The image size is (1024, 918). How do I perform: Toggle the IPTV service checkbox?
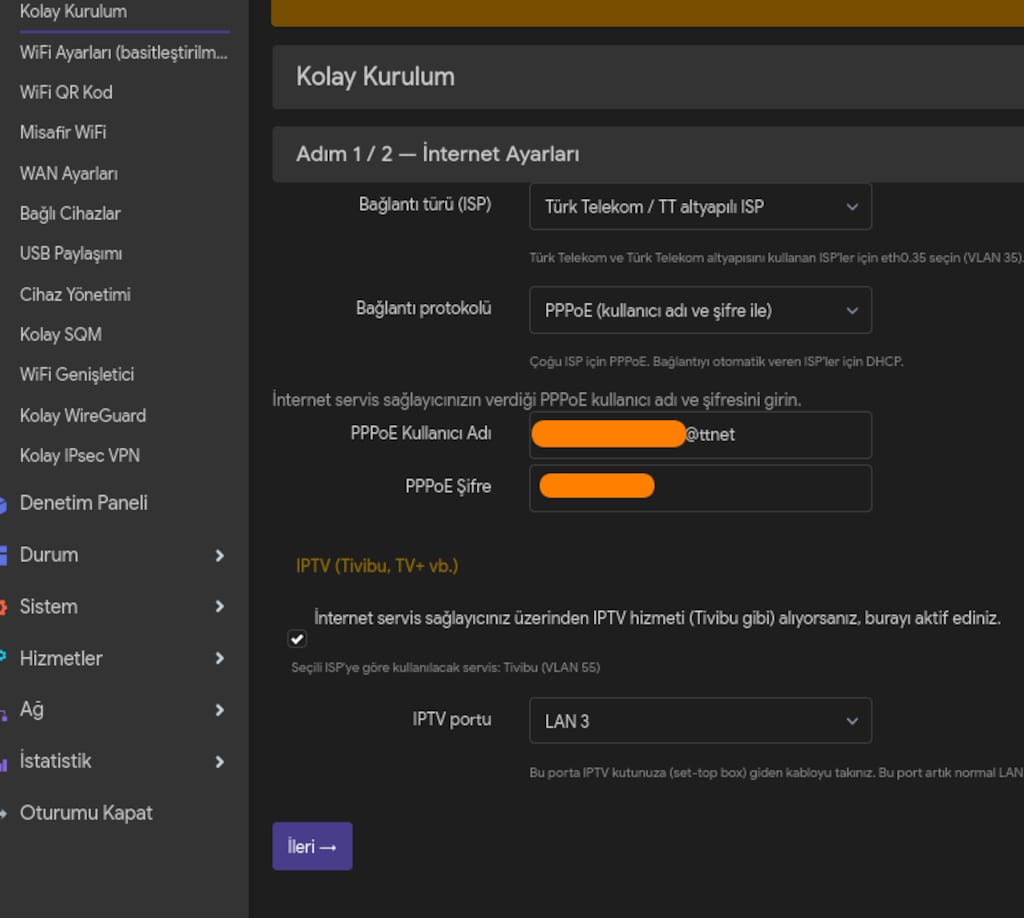click(x=297, y=639)
